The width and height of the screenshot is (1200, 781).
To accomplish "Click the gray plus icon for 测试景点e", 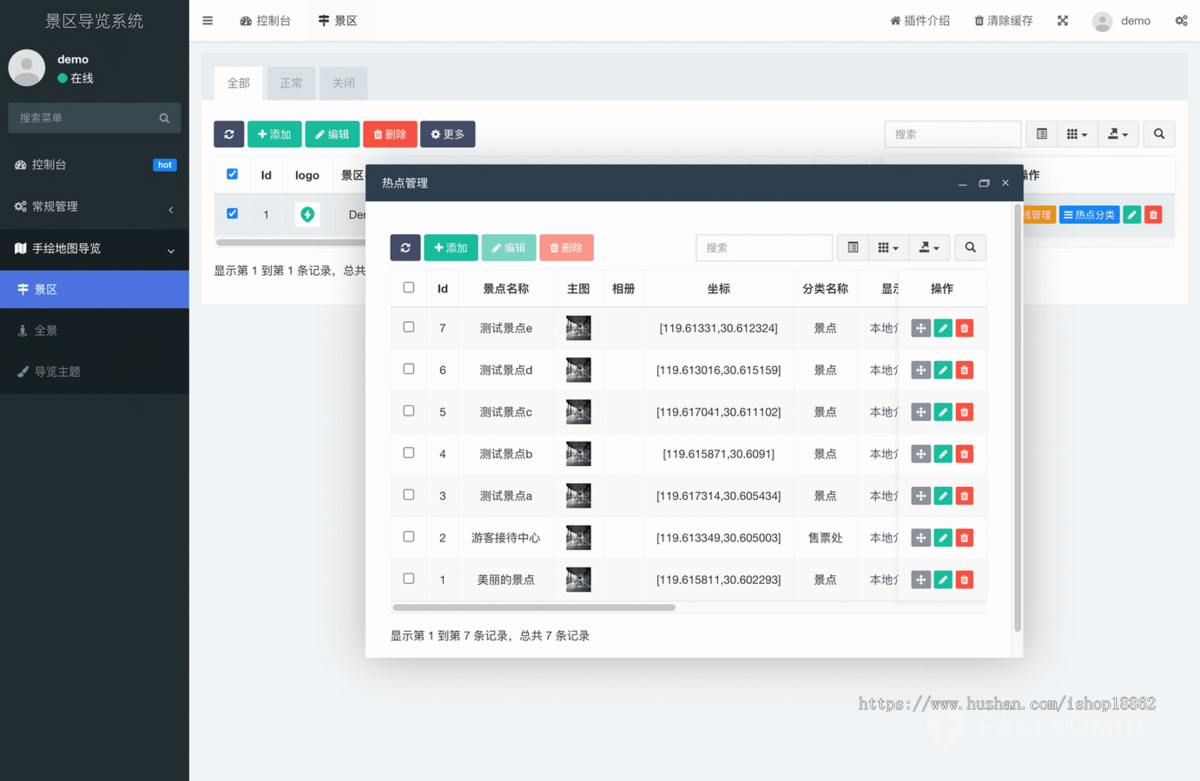I will (x=920, y=327).
